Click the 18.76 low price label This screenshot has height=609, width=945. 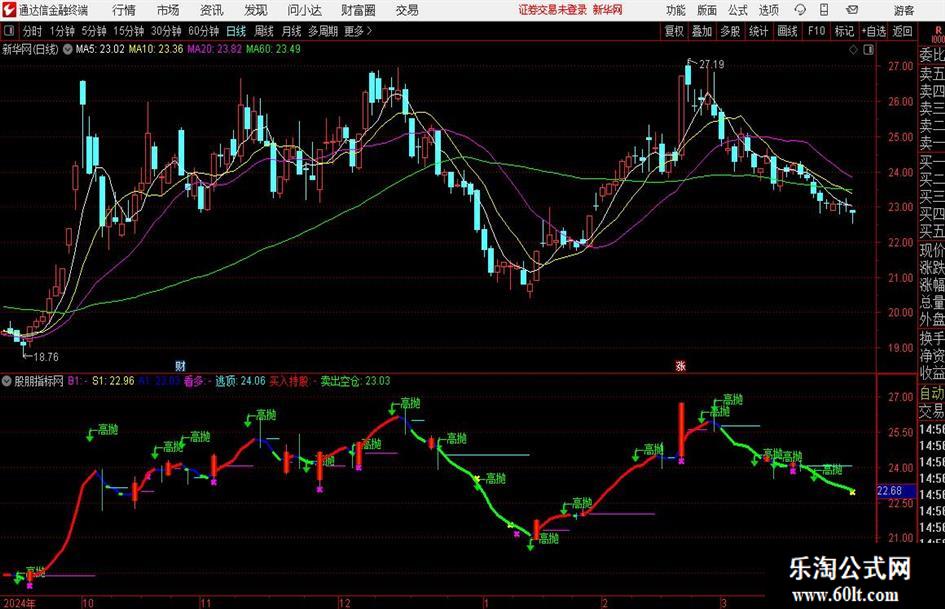[46, 357]
